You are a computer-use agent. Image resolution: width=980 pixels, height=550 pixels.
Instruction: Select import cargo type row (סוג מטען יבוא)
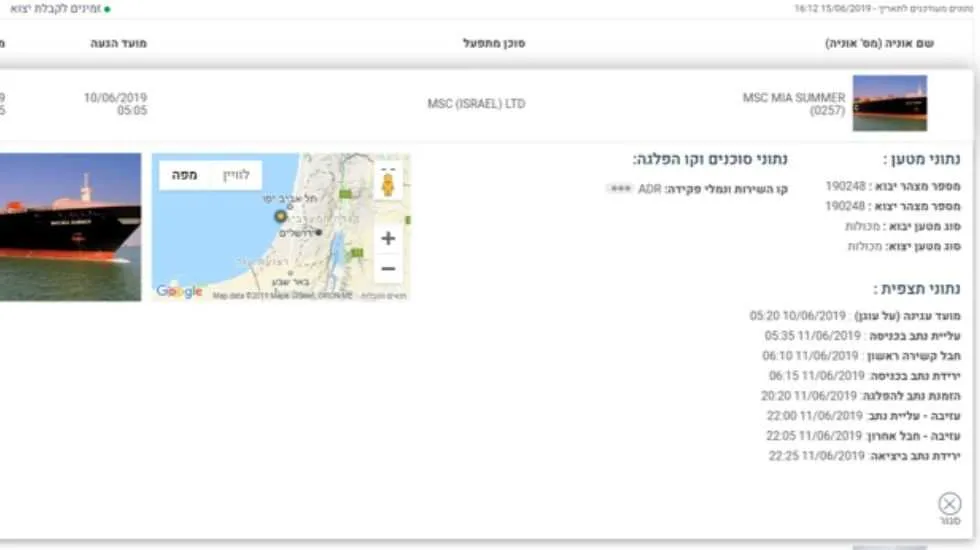click(x=902, y=226)
